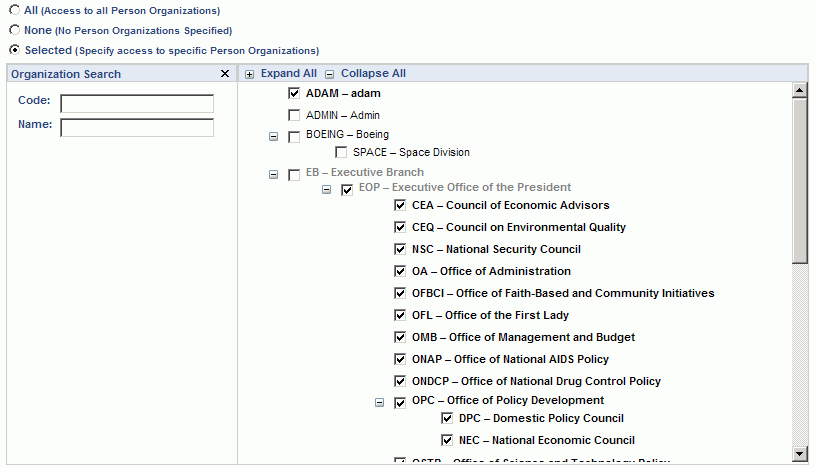Select the BOEING – Boeing label

[347, 134]
